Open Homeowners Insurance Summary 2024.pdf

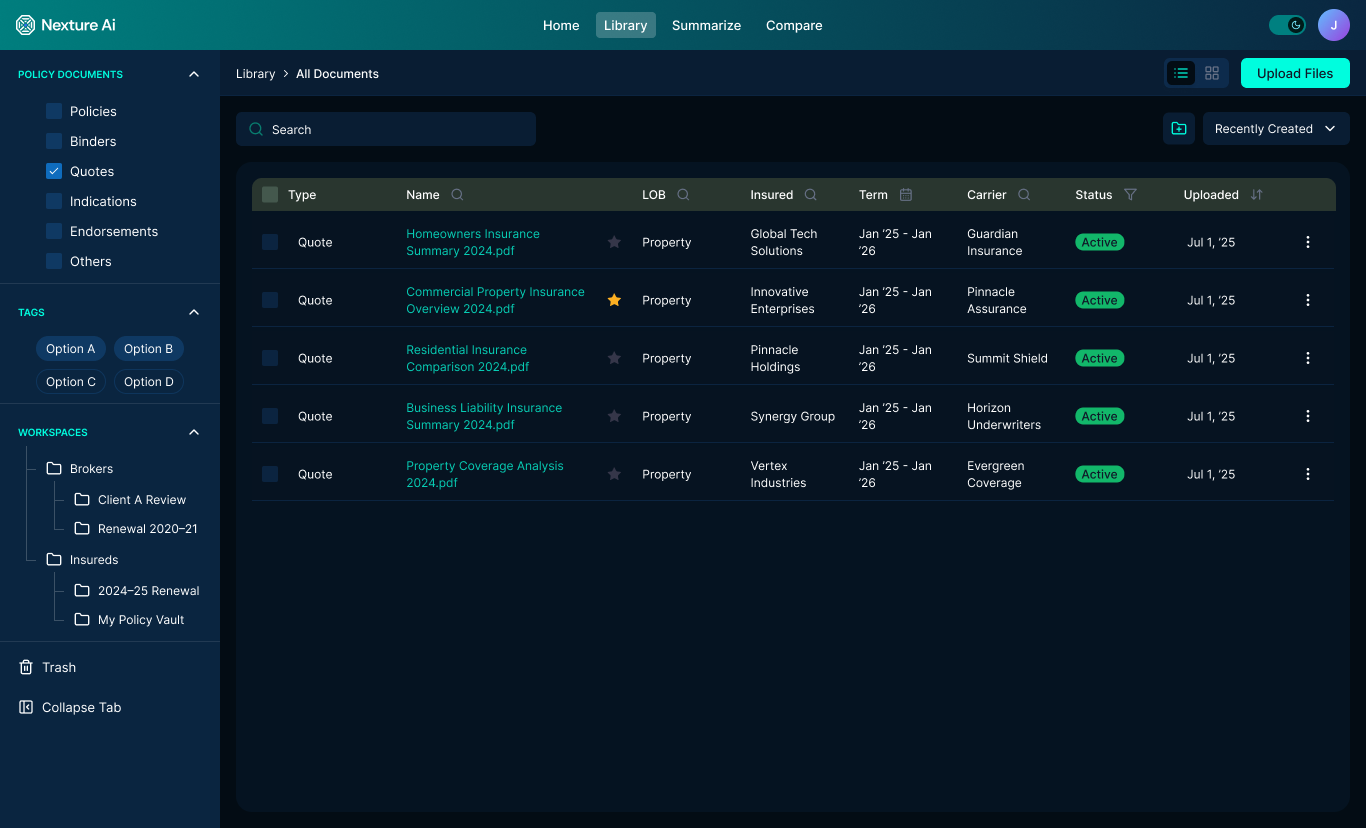pyautogui.click(x=473, y=242)
